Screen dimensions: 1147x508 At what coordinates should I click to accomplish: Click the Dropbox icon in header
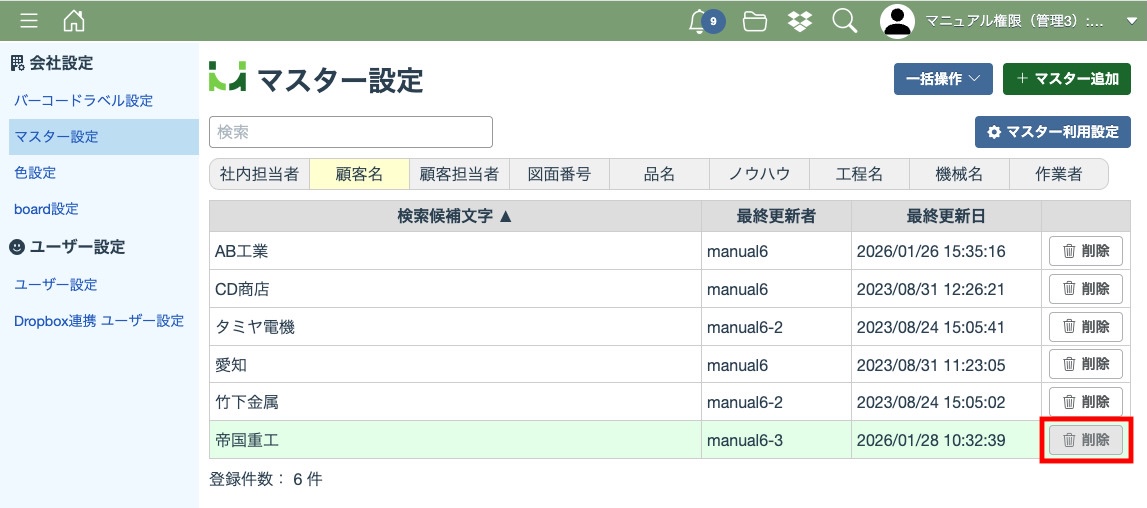(x=800, y=21)
